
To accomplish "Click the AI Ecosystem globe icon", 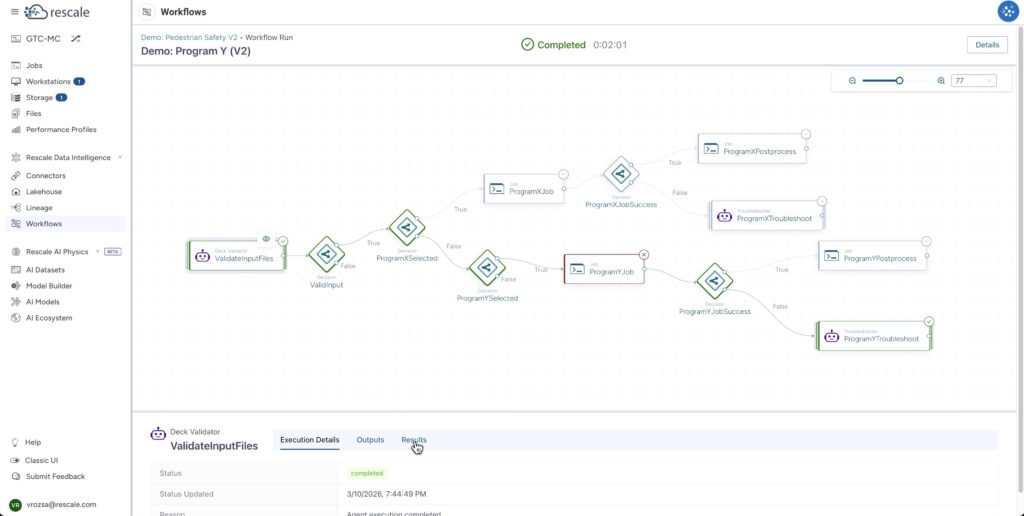I will 16,318.
